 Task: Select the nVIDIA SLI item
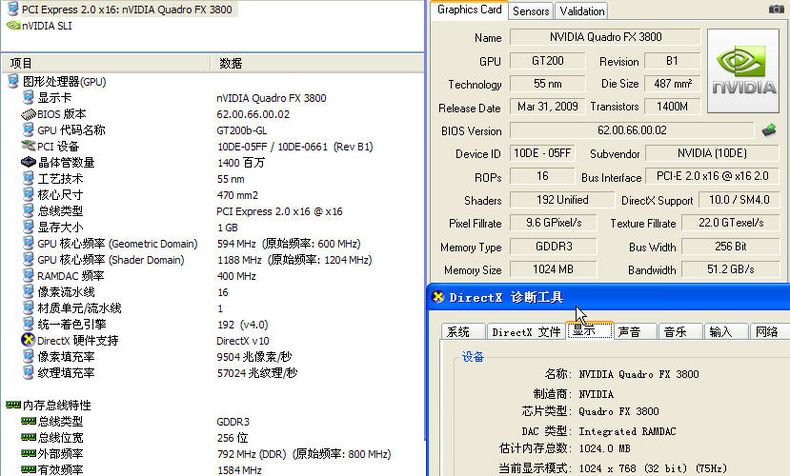pyautogui.click(x=47, y=25)
